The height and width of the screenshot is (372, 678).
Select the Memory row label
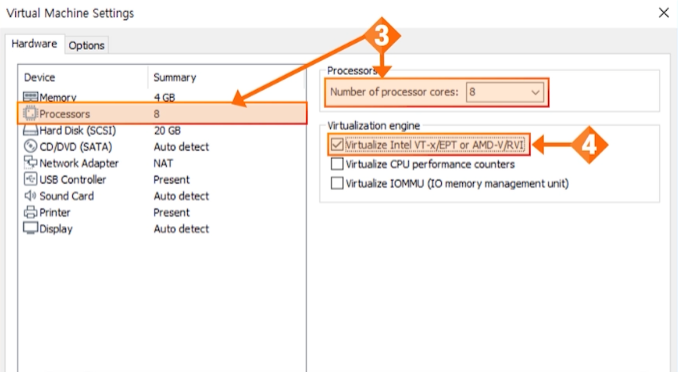(x=58, y=97)
